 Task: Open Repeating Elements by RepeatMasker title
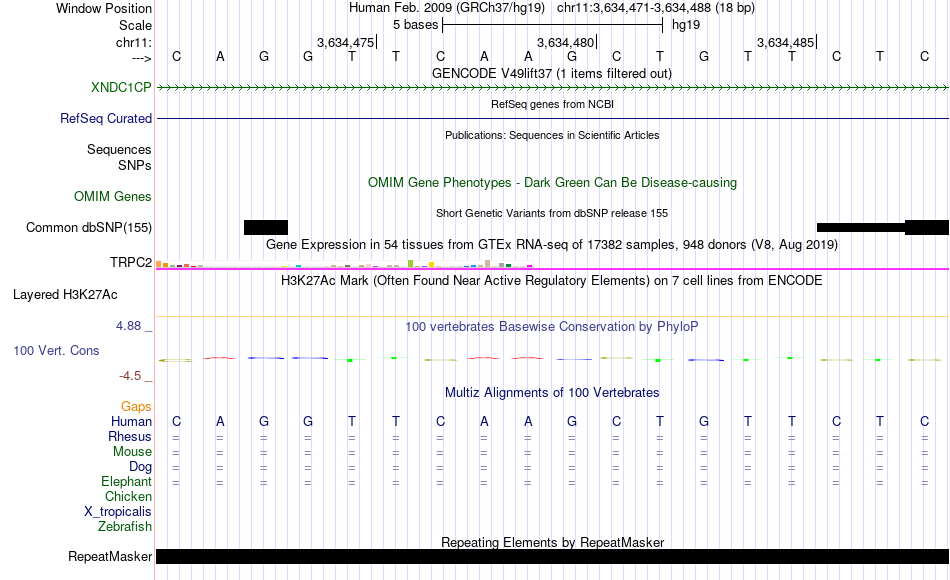coord(553,542)
